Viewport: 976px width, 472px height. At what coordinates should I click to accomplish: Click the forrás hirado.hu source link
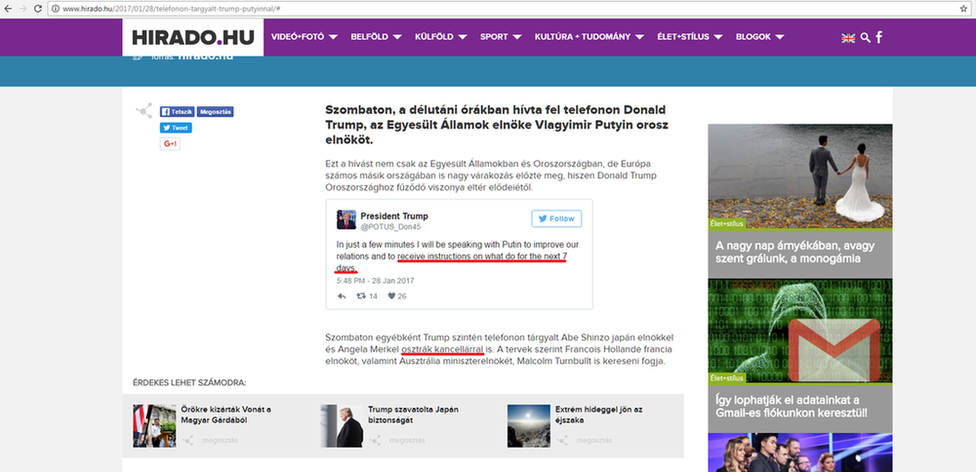pyautogui.click(x=205, y=57)
